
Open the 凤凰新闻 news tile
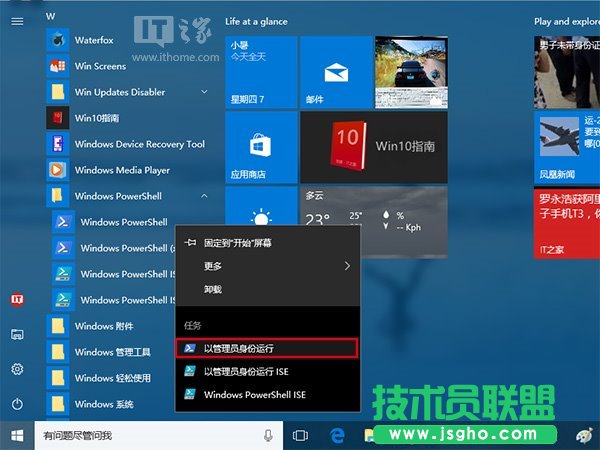(567, 147)
